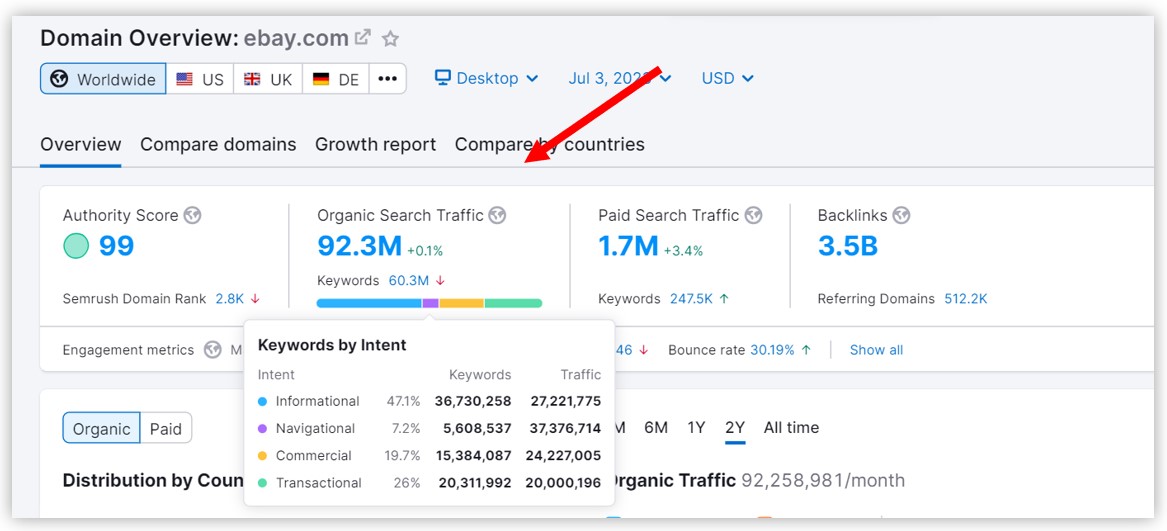Viewport: 1167px width, 531px height.
Task: Click the green Authority Score circle
Action: [76, 246]
